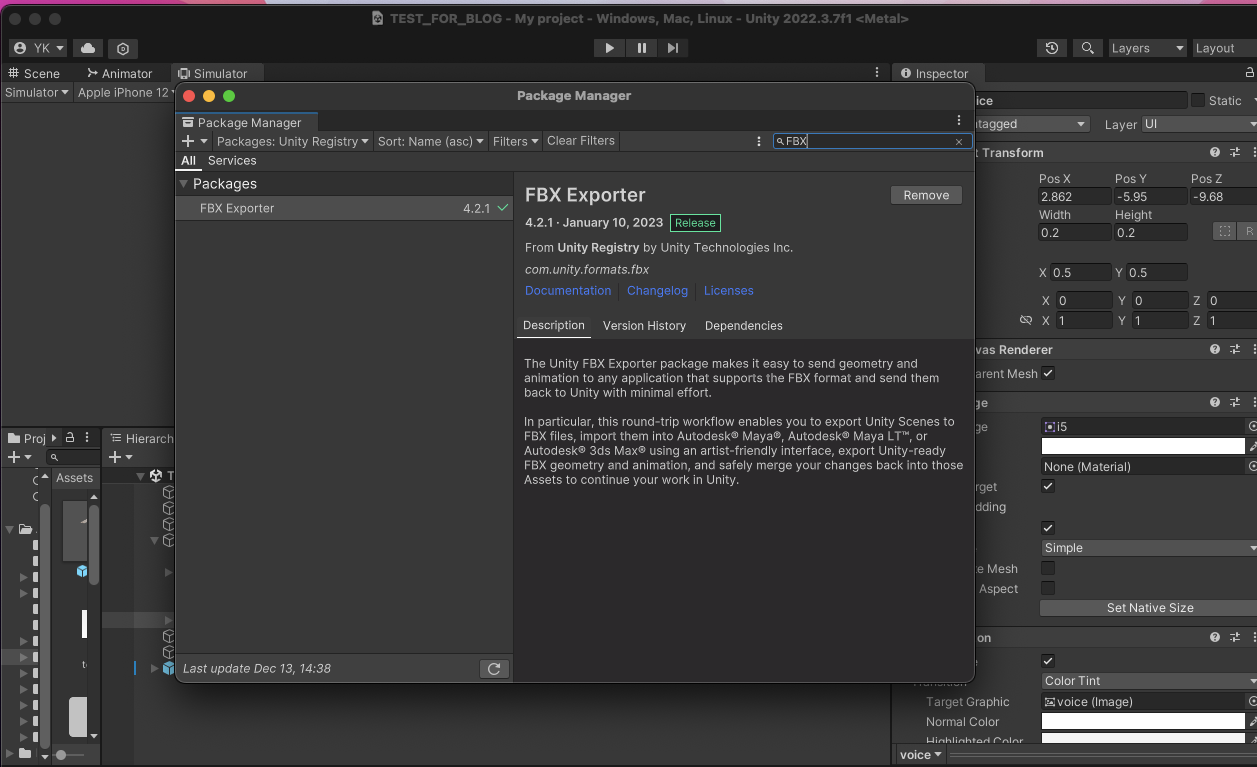Image resolution: width=1257 pixels, height=767 pixels.
Task: Open the Packages: Unity Registry dropdown
Action: pyautogui.click(x=292, y=141)
